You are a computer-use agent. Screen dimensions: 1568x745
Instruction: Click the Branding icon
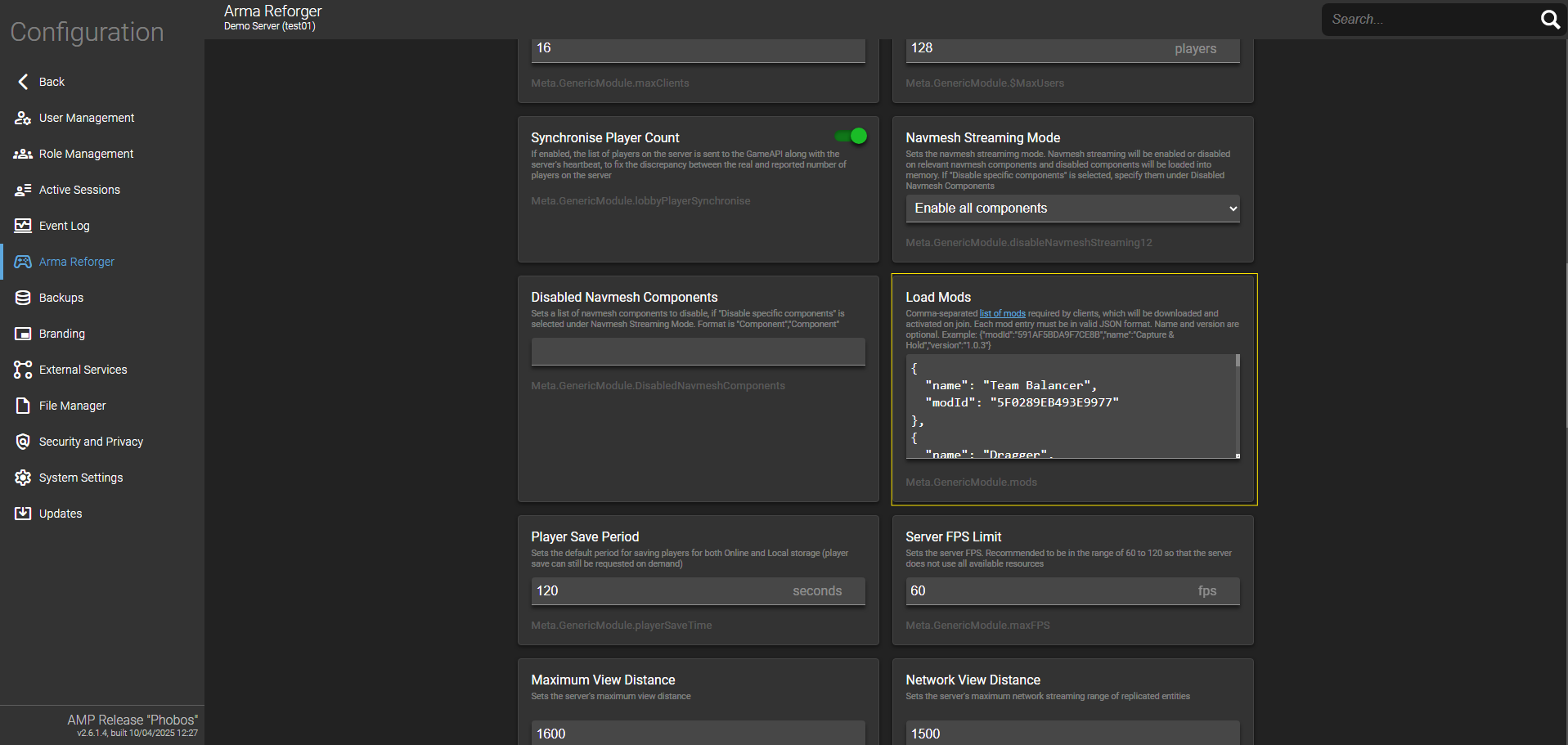pyautogui.click(x=23, y=334)
